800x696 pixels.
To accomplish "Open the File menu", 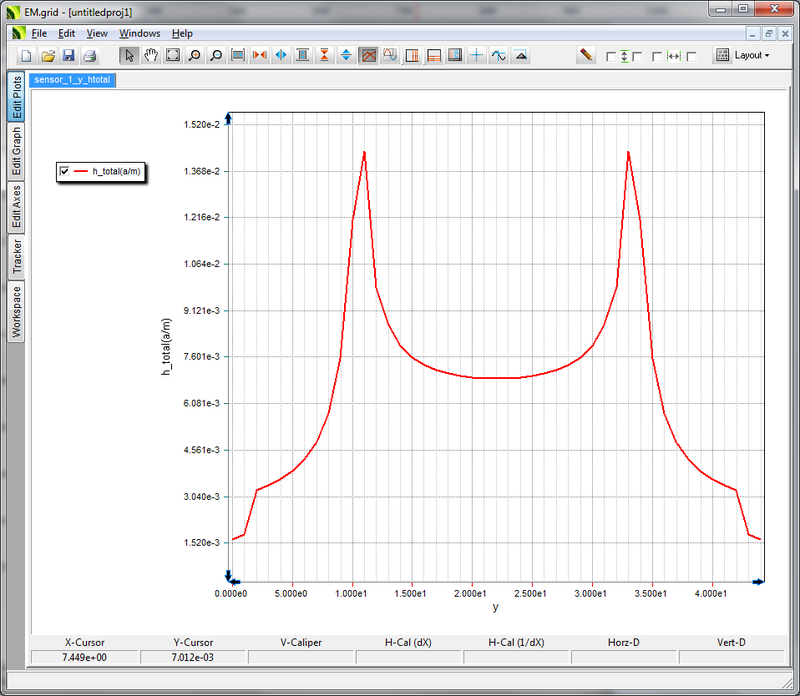I will click(x=39, y=33).
